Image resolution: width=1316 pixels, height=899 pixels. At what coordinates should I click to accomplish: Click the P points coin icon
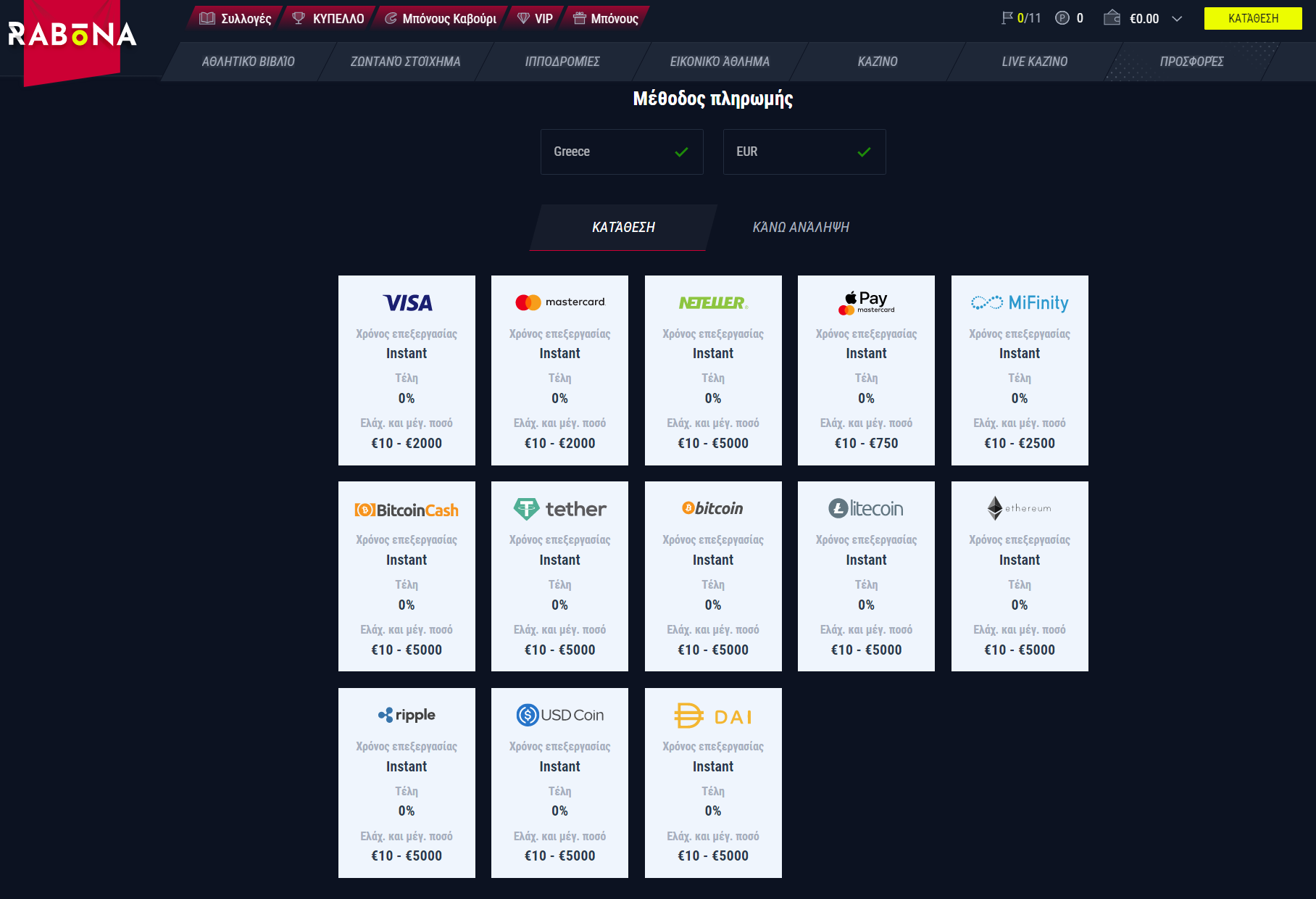[1062, 18]
